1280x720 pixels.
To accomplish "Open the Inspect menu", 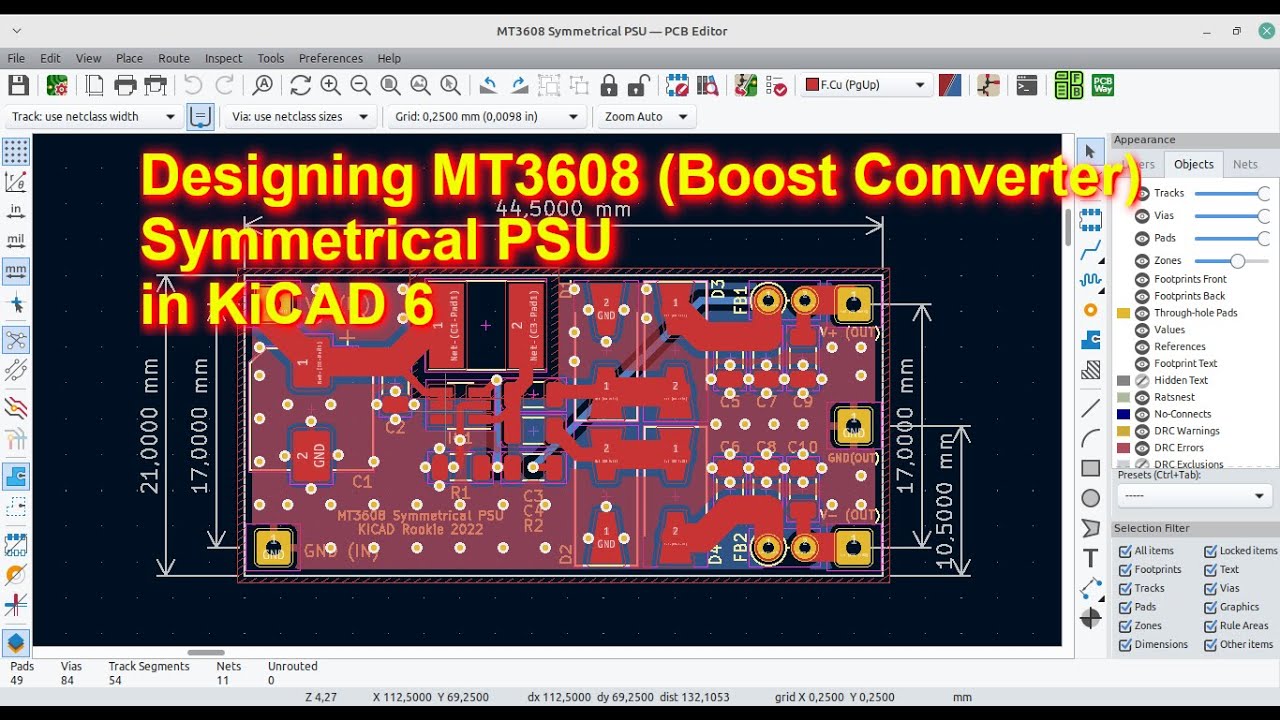I will pos(224,58).
